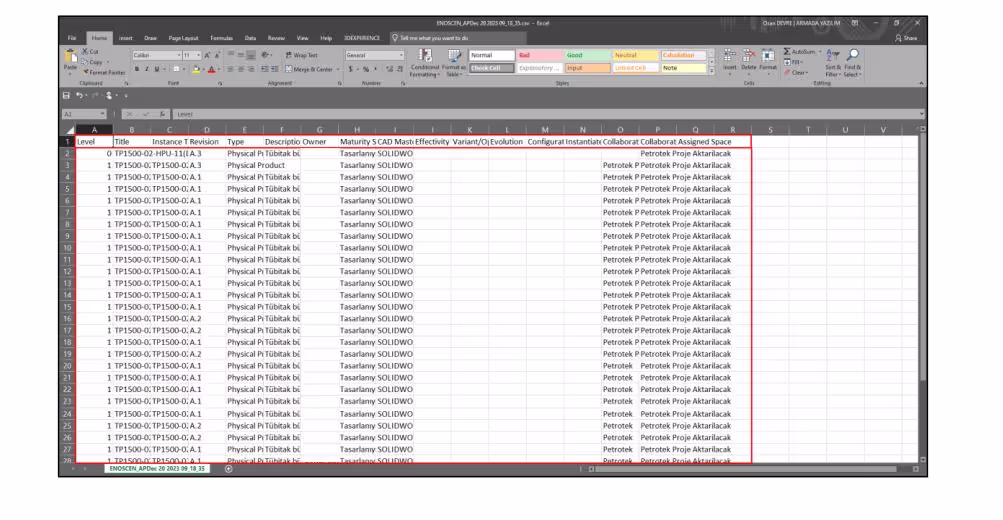
Task: Open the 3DEXPERIENCE ribbon tab
Action: 362,38
